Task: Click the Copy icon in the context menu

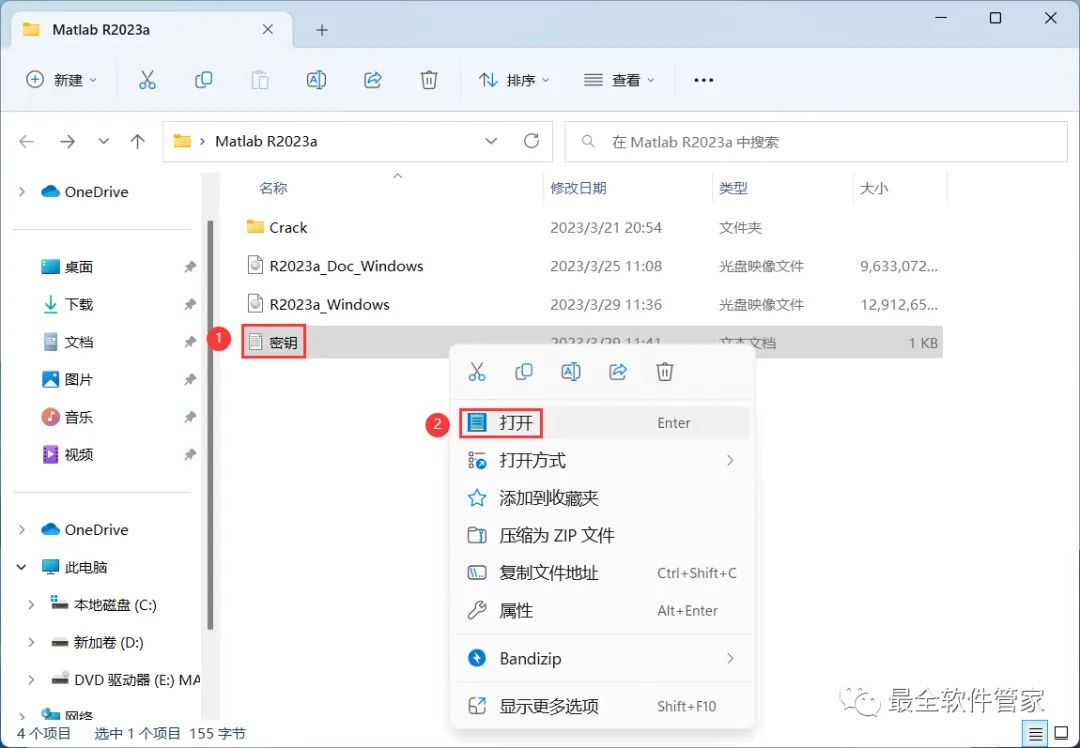Action: (523, 372)
